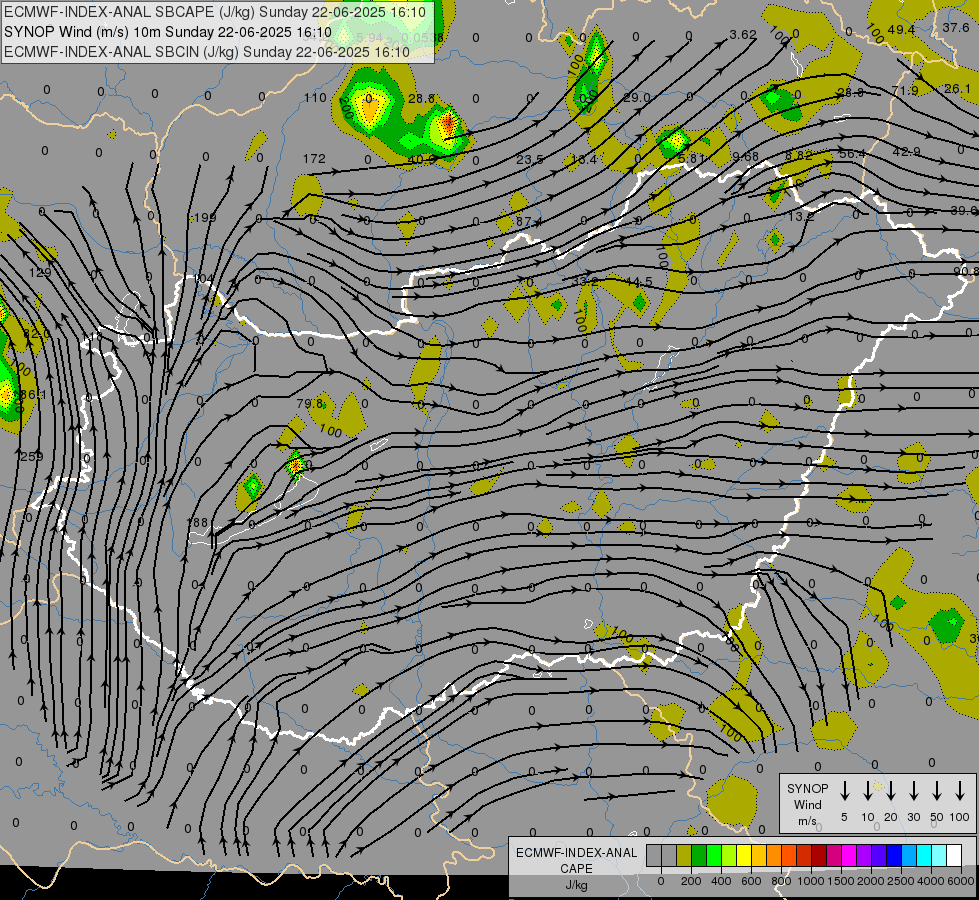Click the map value 3.62

pyautogui.click(x=743, y=35)
